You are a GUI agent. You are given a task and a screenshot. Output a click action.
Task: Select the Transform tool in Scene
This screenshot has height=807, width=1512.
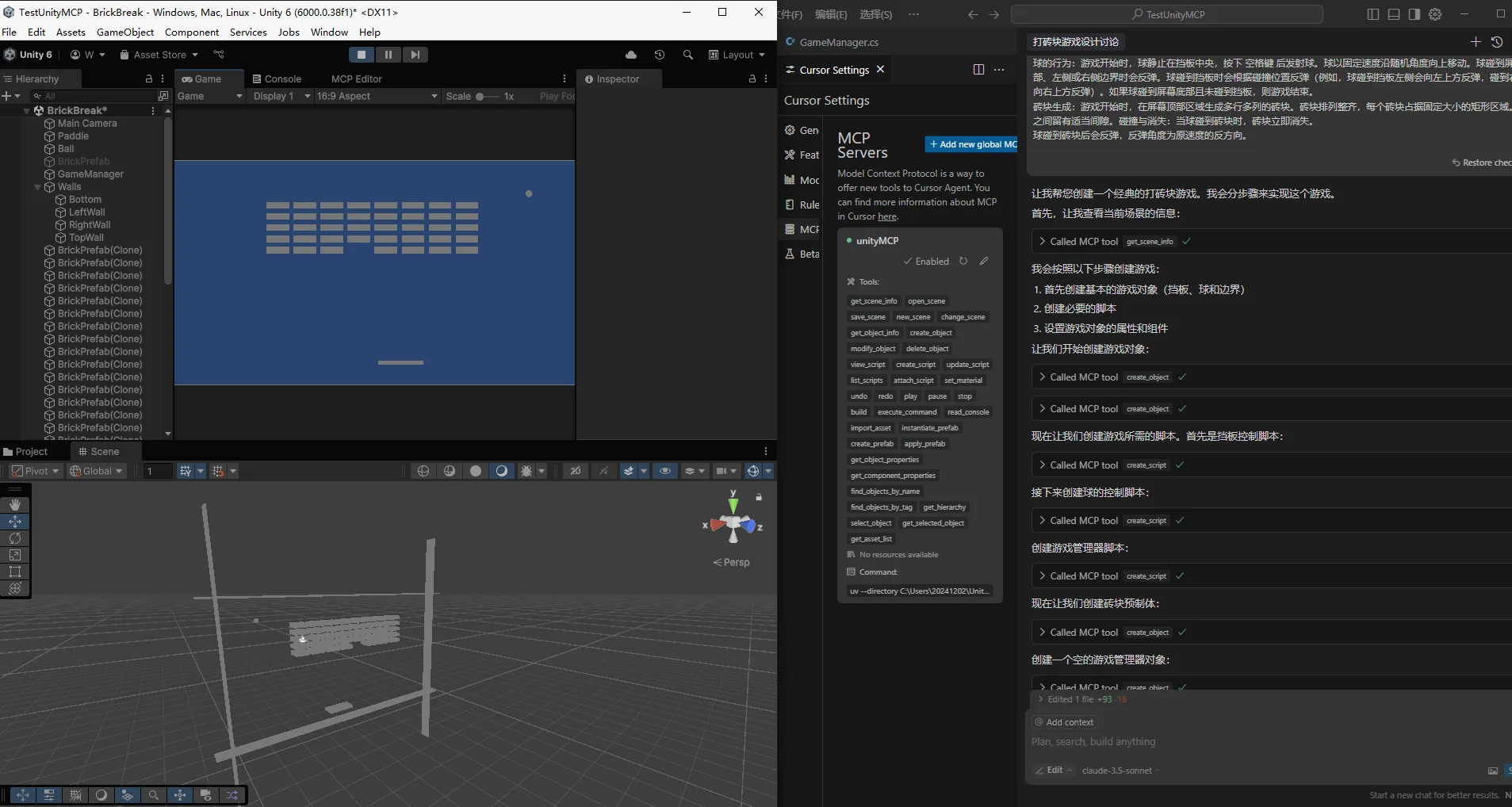pyautogui.click(x=15, y=588)
